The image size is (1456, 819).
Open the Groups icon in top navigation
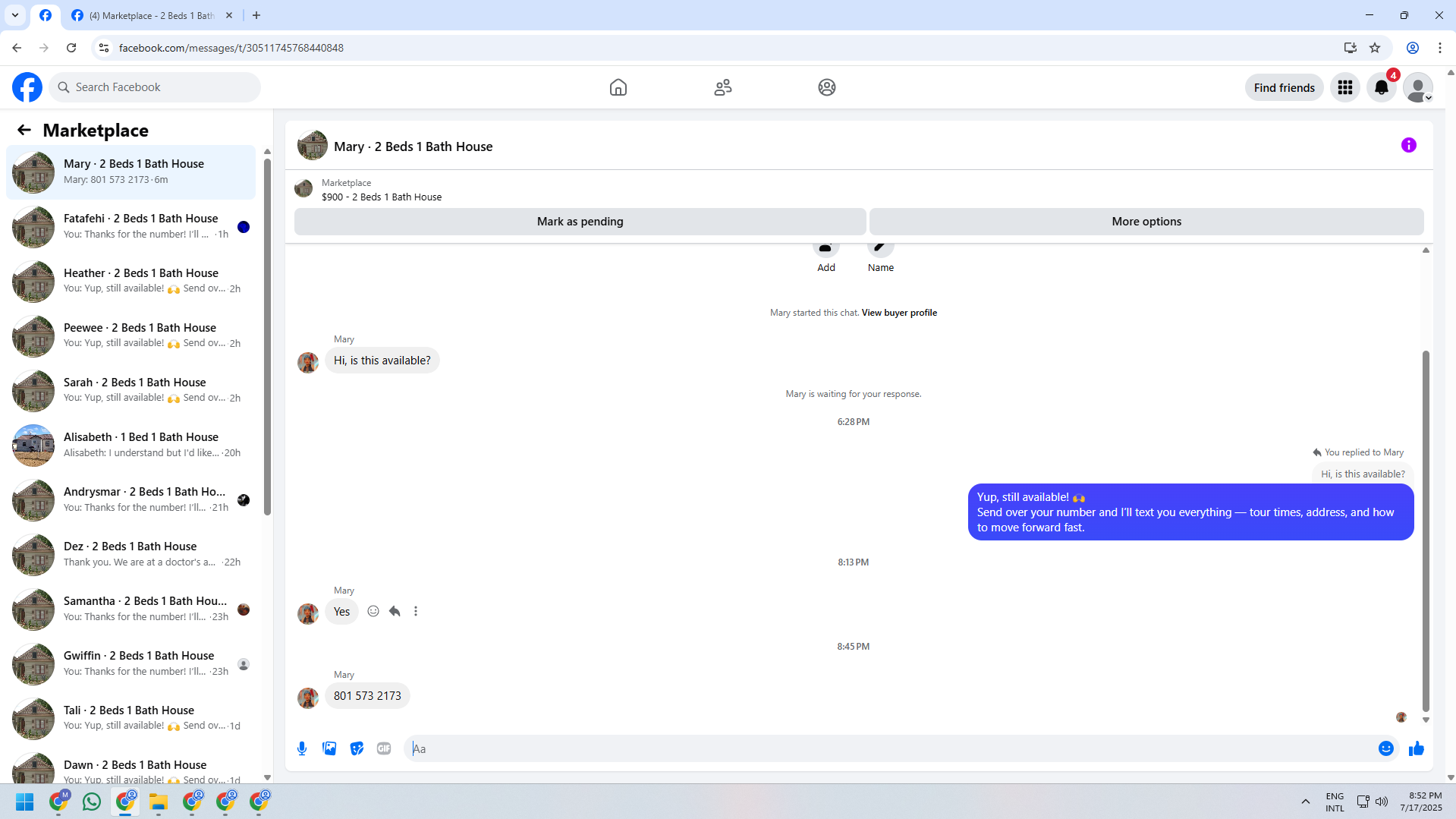[827, 87]
